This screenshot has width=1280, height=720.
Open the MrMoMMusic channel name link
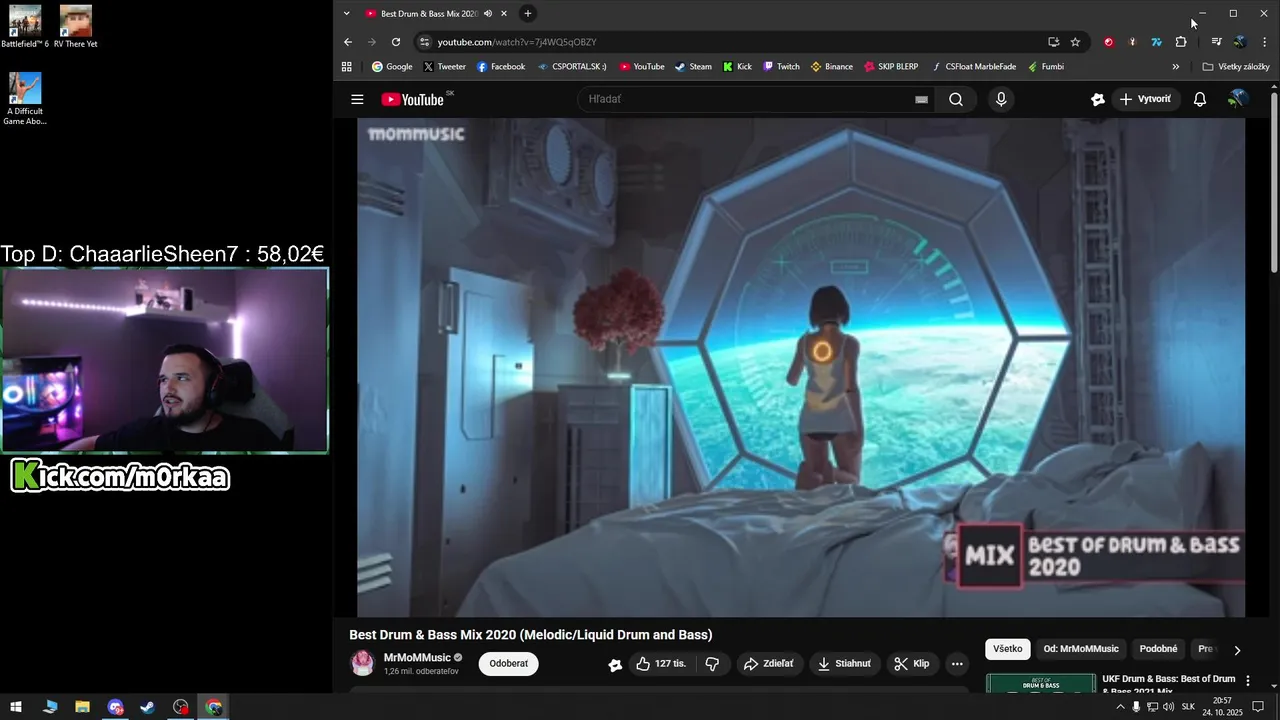click(x=417, y=658)
